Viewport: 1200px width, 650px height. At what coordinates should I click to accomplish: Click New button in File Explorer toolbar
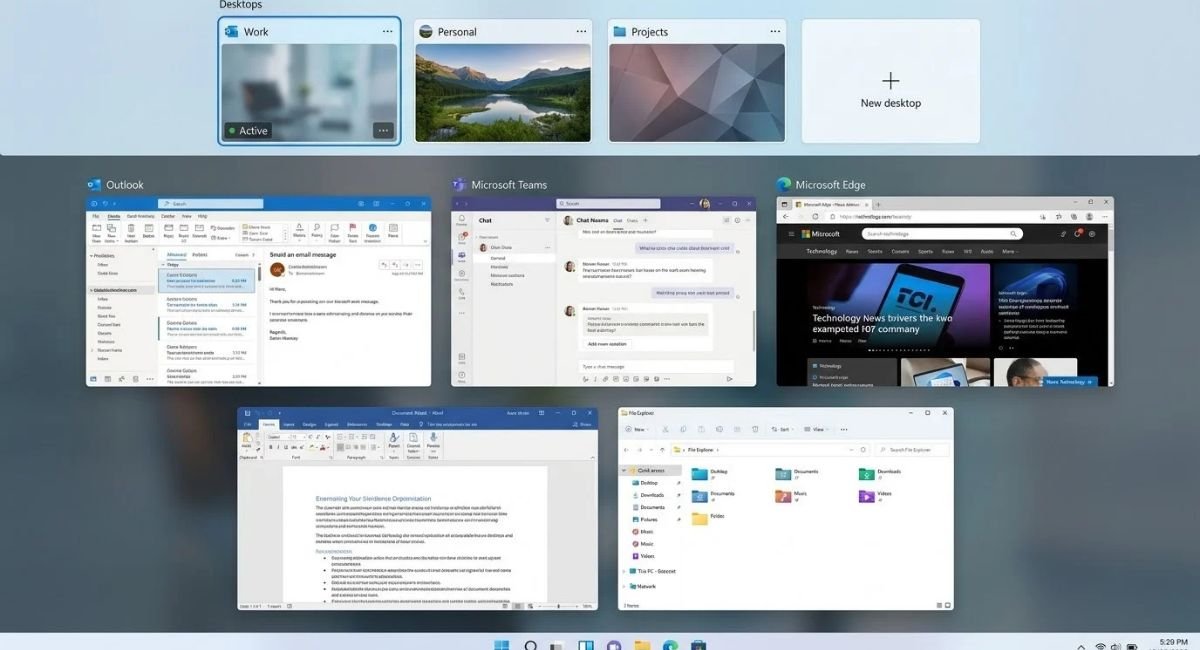[x=637, y=429]
